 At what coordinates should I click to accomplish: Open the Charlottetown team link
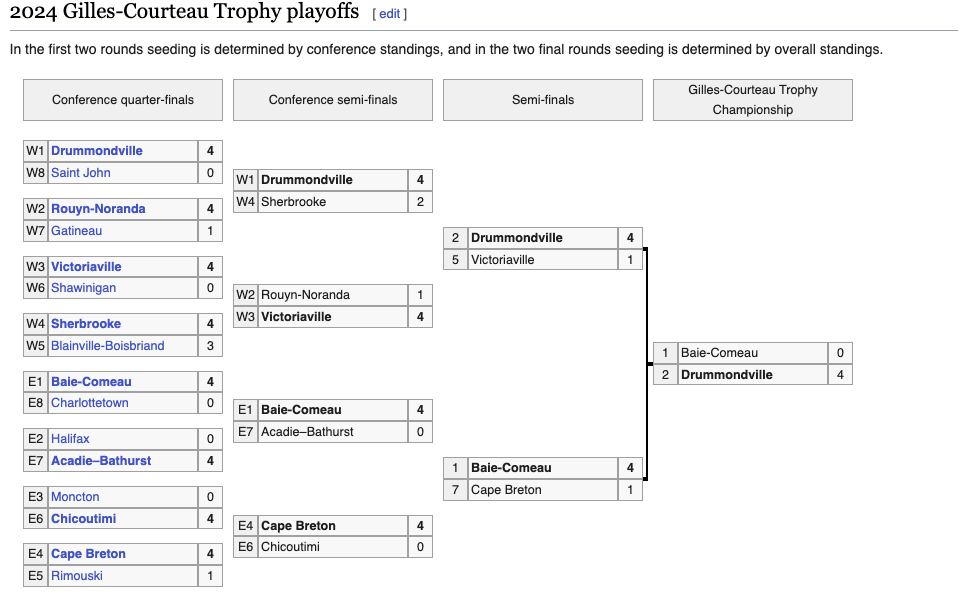coord(90,403)
